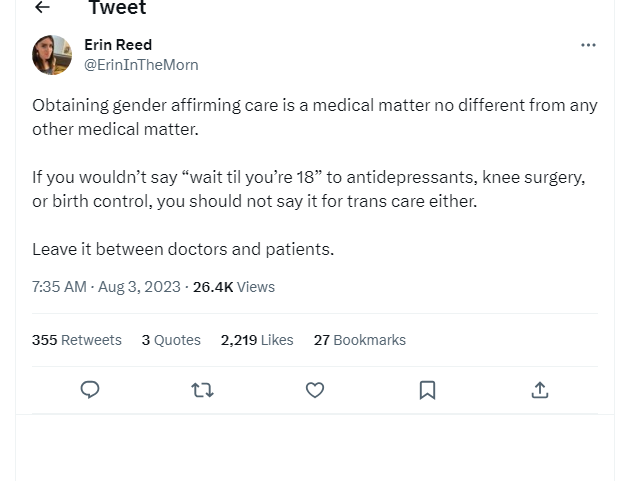Reply to the tweet using speech bubble icon
Screen dimensions: 622x481
pos(90,389)
